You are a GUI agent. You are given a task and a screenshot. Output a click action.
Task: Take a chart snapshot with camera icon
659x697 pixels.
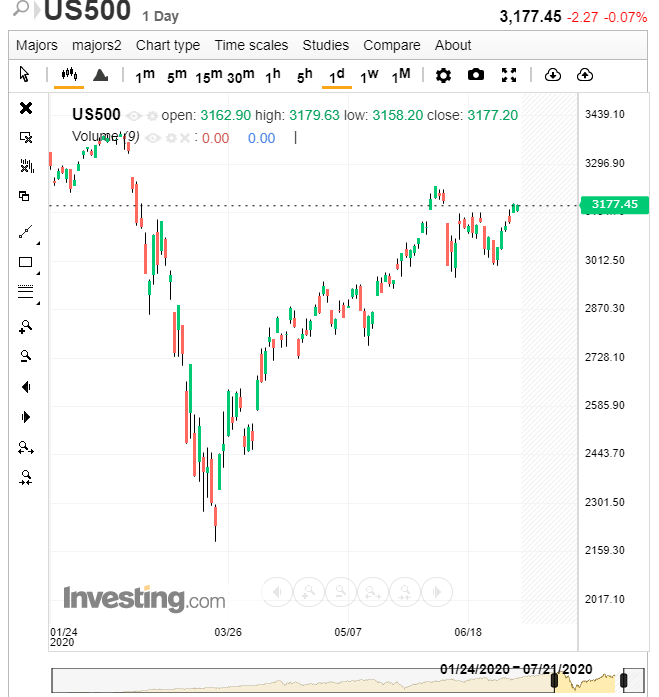[x=476, y=74]
